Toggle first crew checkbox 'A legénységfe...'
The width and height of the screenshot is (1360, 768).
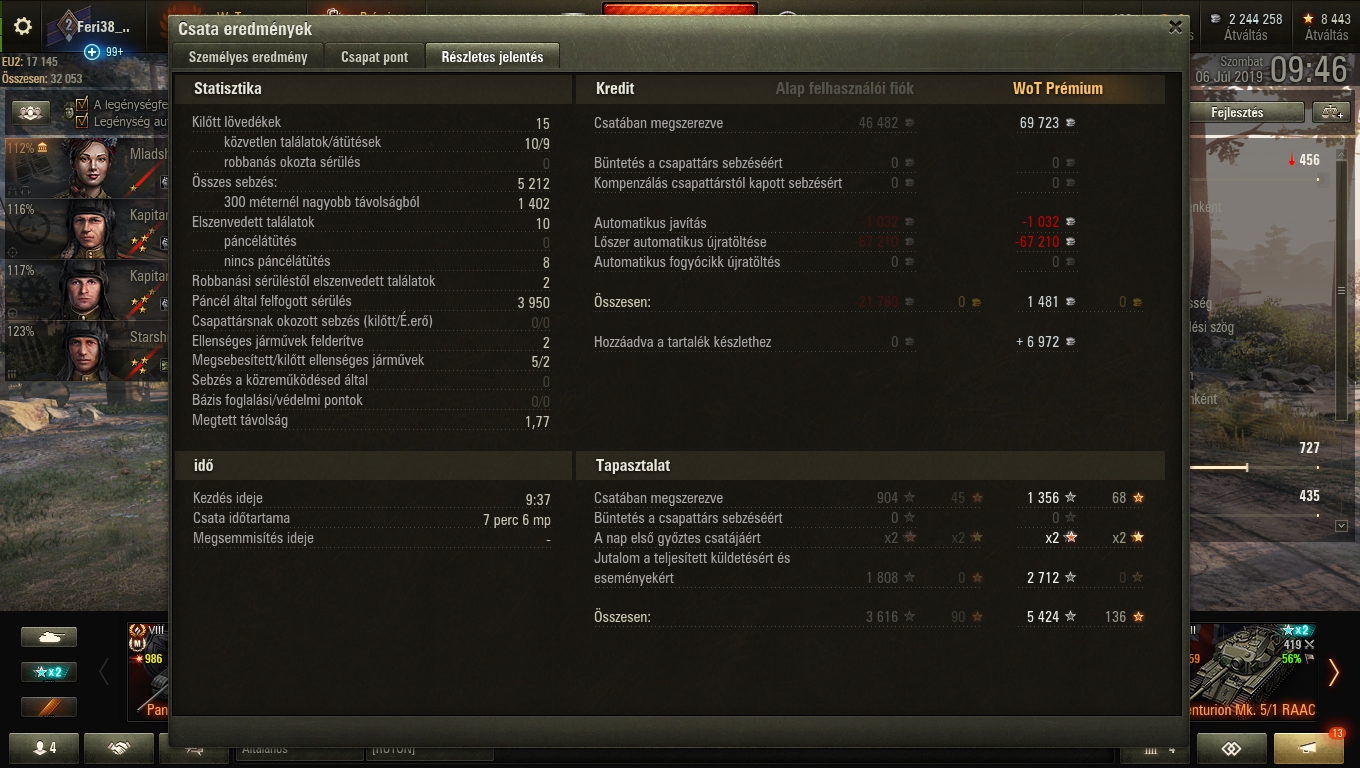click(83, 105)
